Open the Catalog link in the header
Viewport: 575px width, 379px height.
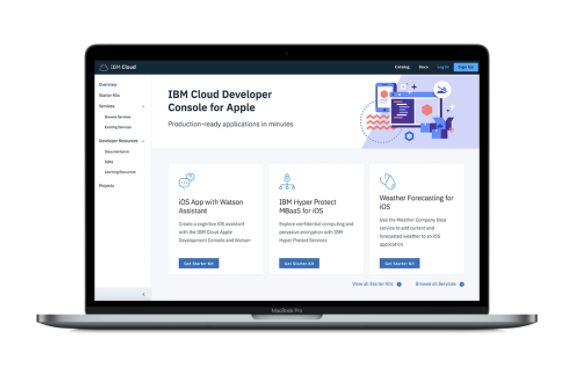click(x=402, y=67)
